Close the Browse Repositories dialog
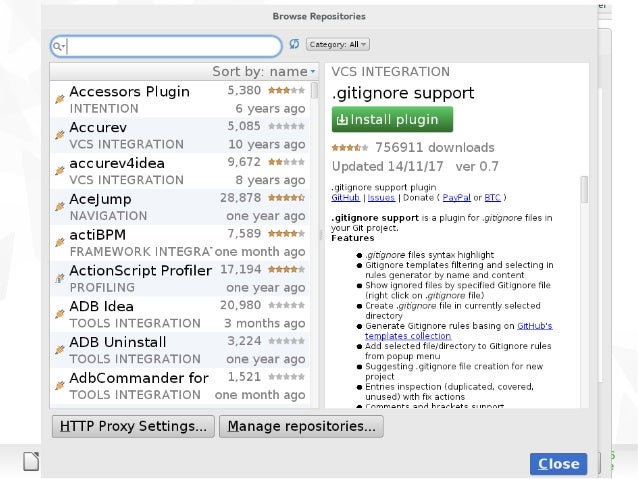Screen dimensions: 638x479 [558, 464]
